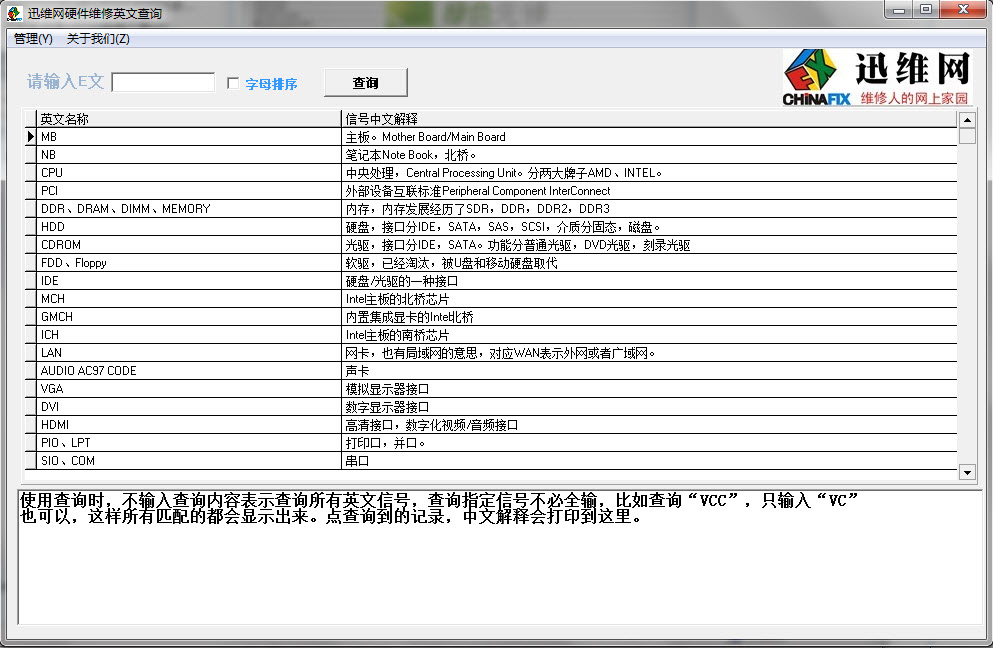Click the cell 主板。Mother Board/Main Board
Screen dimensions: 993x648
coord(649,137)
